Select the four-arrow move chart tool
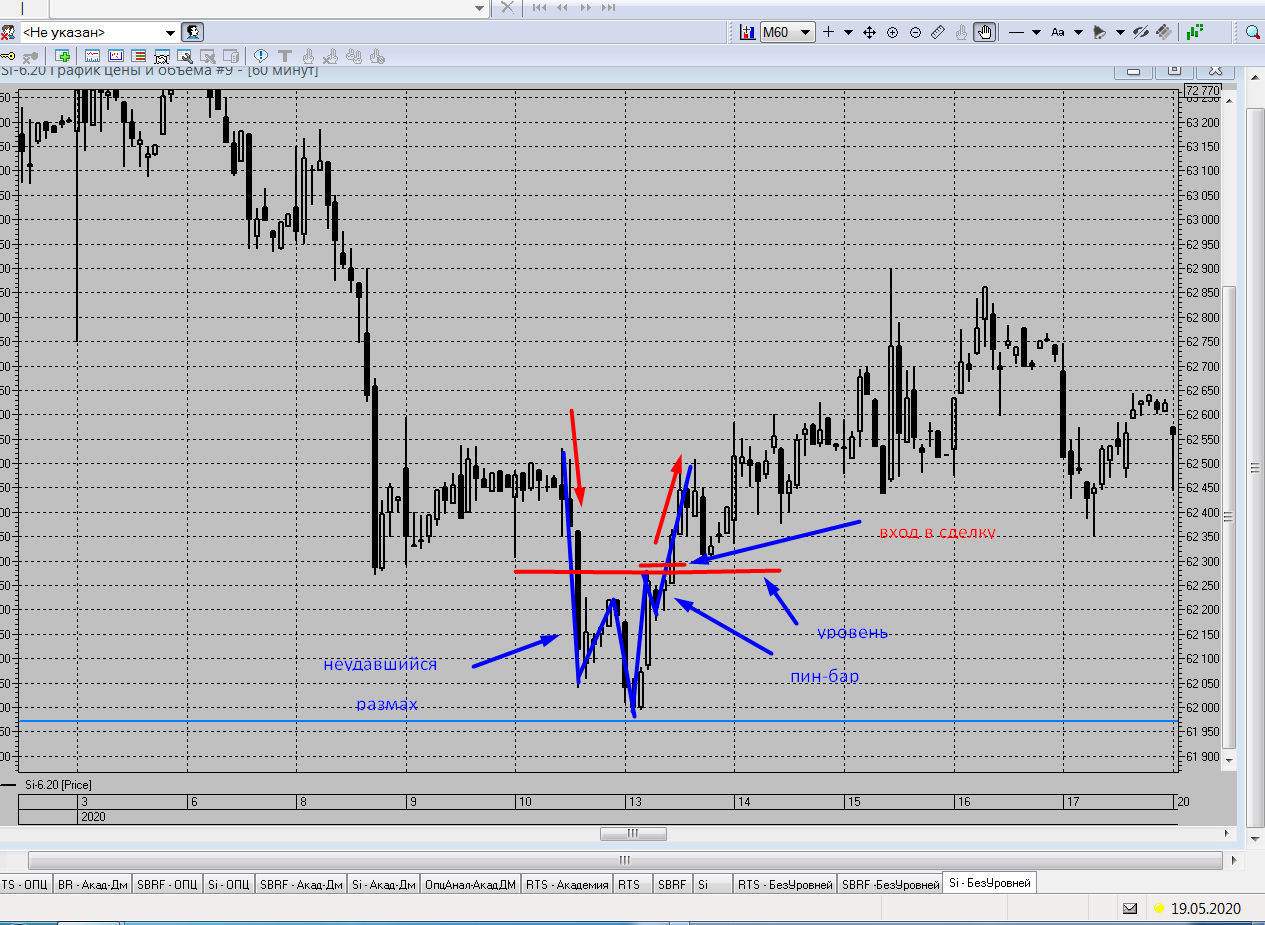The width and height of the screenshot is (1265, 925). [x=869, y=32]
